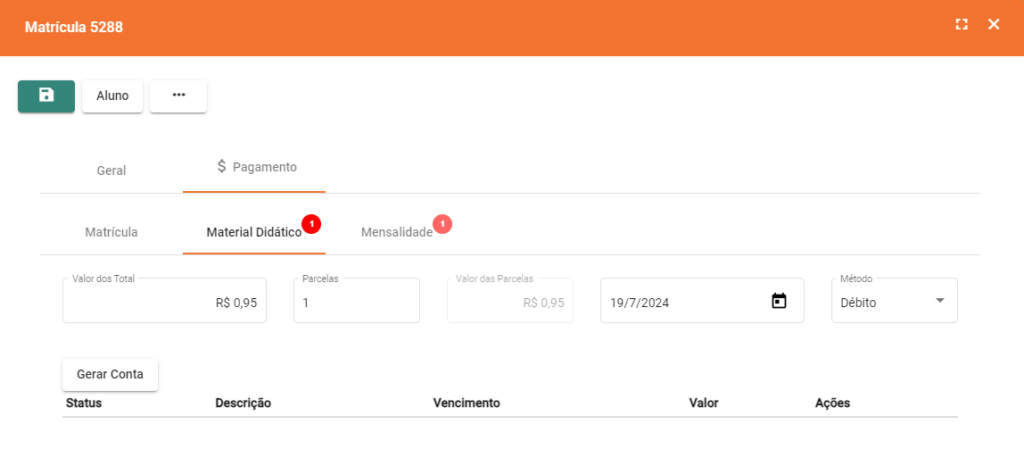Click the Descrição column header
The height and width of the screenshot is (466, 1024).
(x=243, y=403)
